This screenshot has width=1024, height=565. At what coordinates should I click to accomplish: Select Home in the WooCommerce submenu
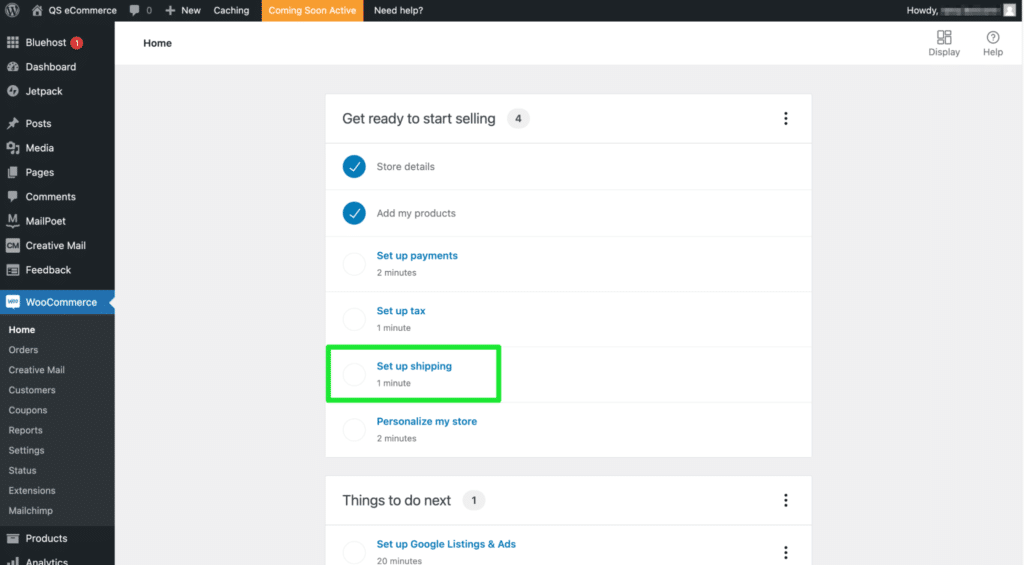click(x=22, y=330)
